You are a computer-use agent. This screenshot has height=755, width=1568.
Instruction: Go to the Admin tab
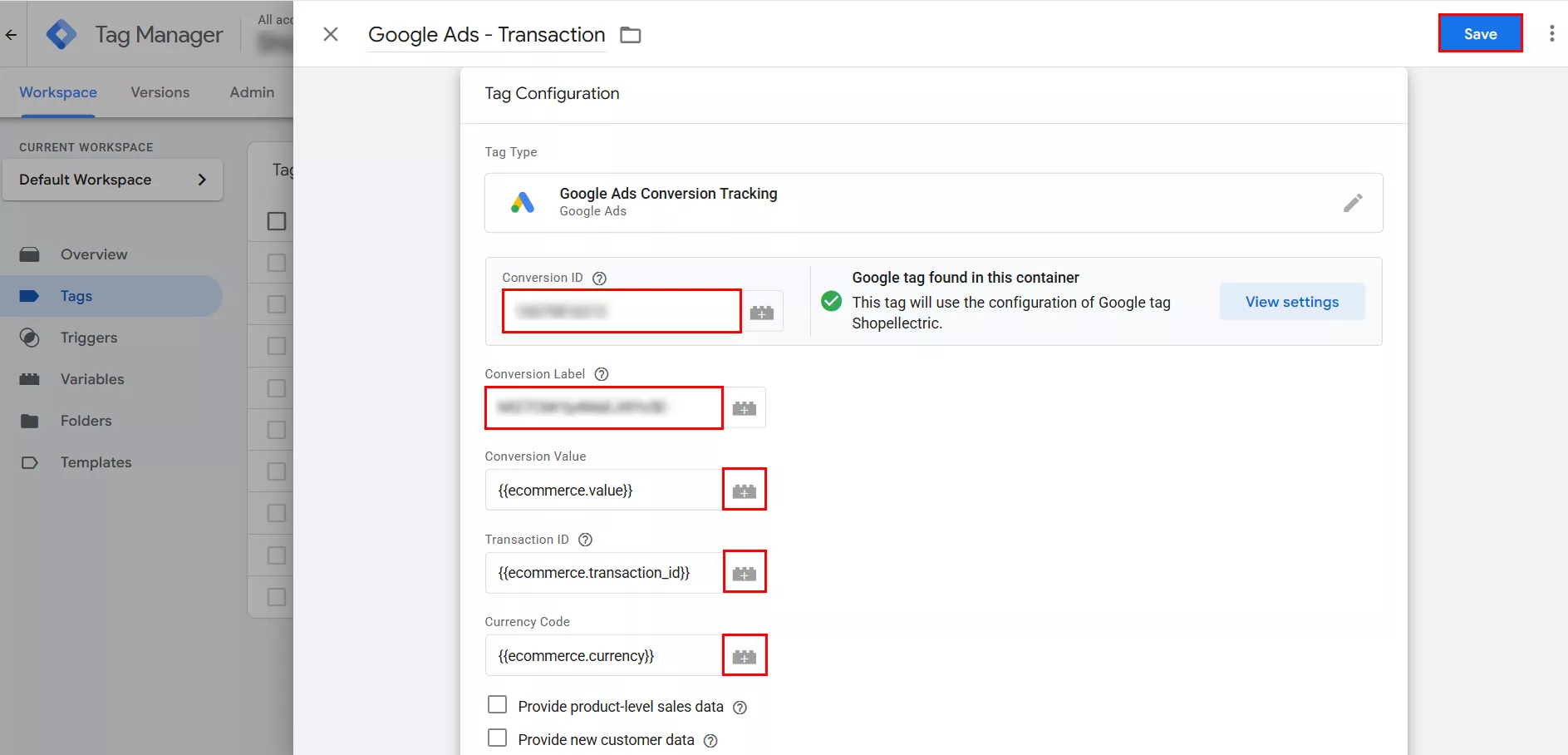(252, 92)
